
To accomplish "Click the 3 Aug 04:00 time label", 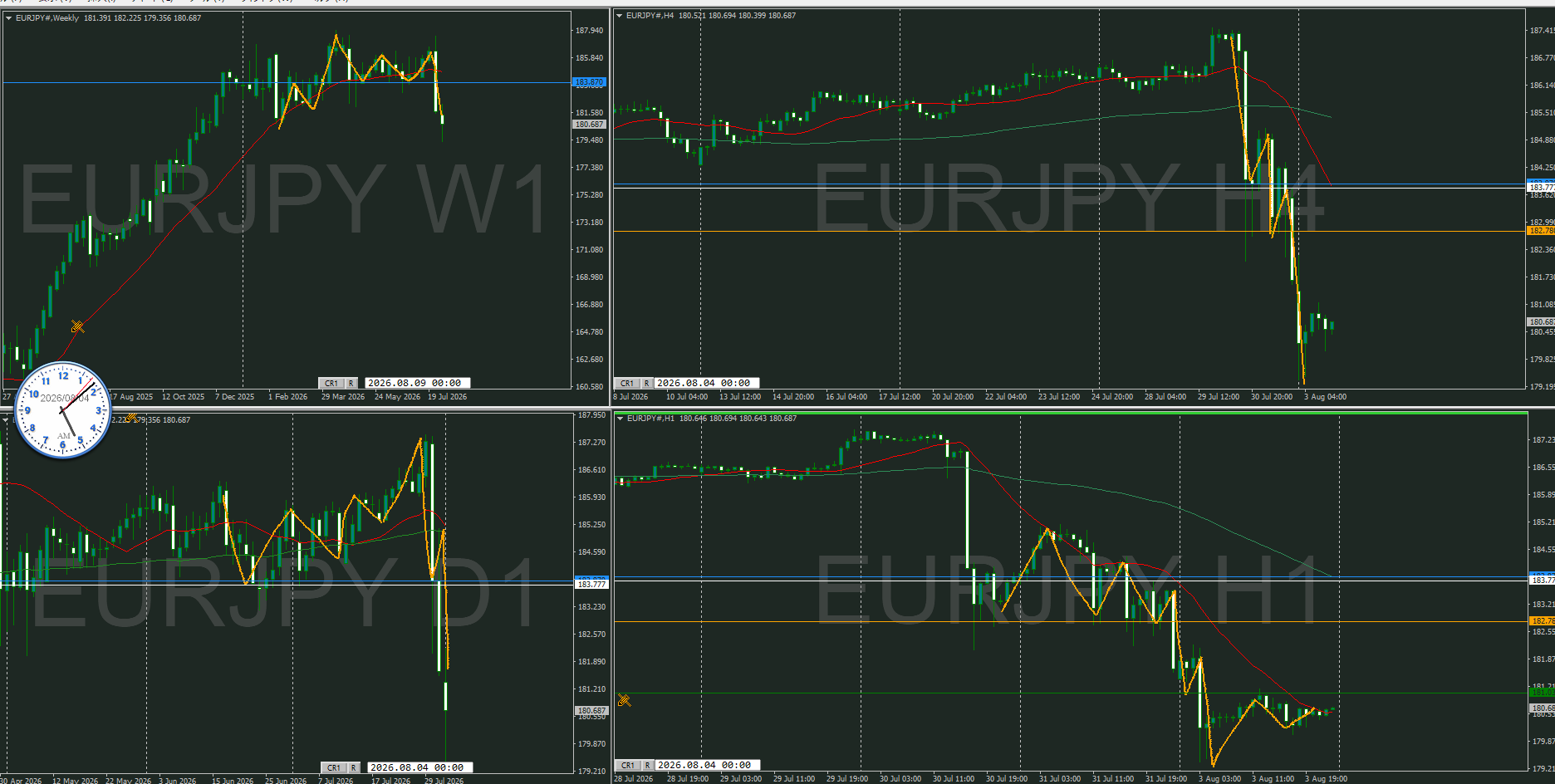I will tap(1325, 397).
